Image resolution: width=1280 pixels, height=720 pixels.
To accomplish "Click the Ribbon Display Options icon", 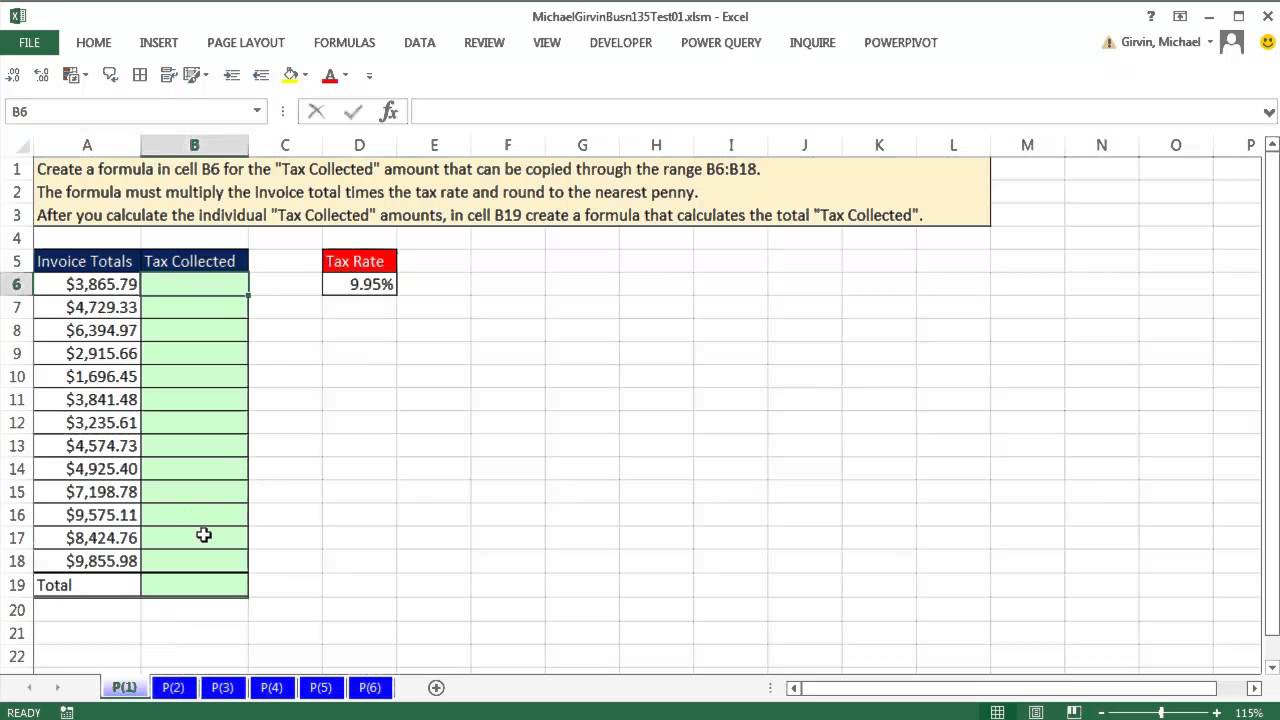I will 1181,16.
